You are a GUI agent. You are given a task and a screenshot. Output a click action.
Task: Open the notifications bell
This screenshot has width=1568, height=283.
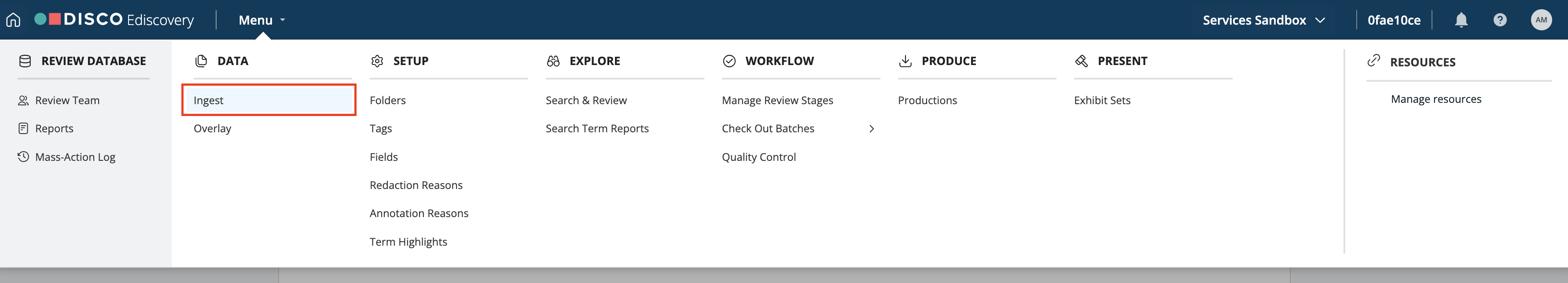click(1461, 20)
